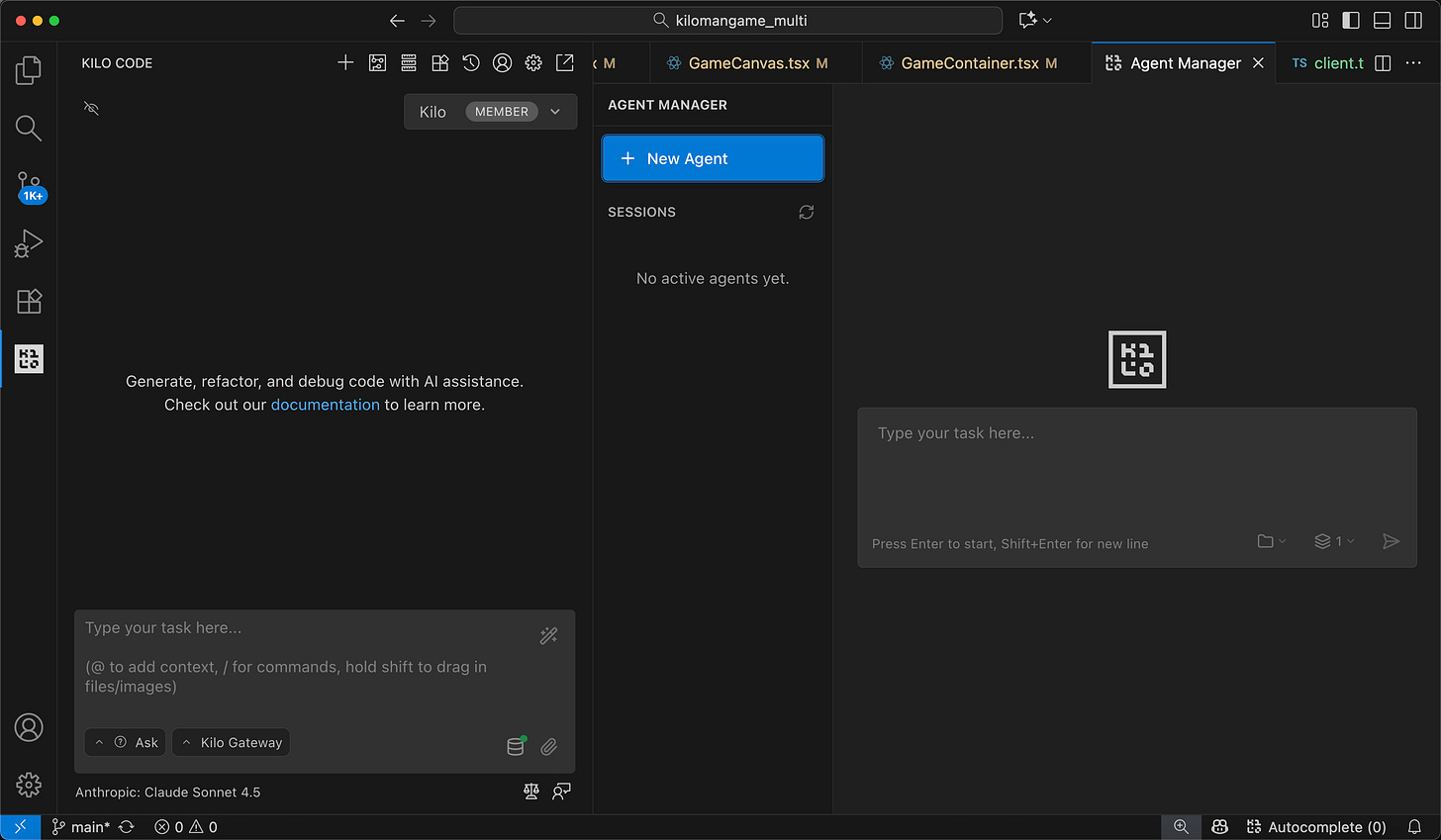Toggle the bottom panel layout button
The width and height of the screenshot is (1441, 840).
[1383, 20]
